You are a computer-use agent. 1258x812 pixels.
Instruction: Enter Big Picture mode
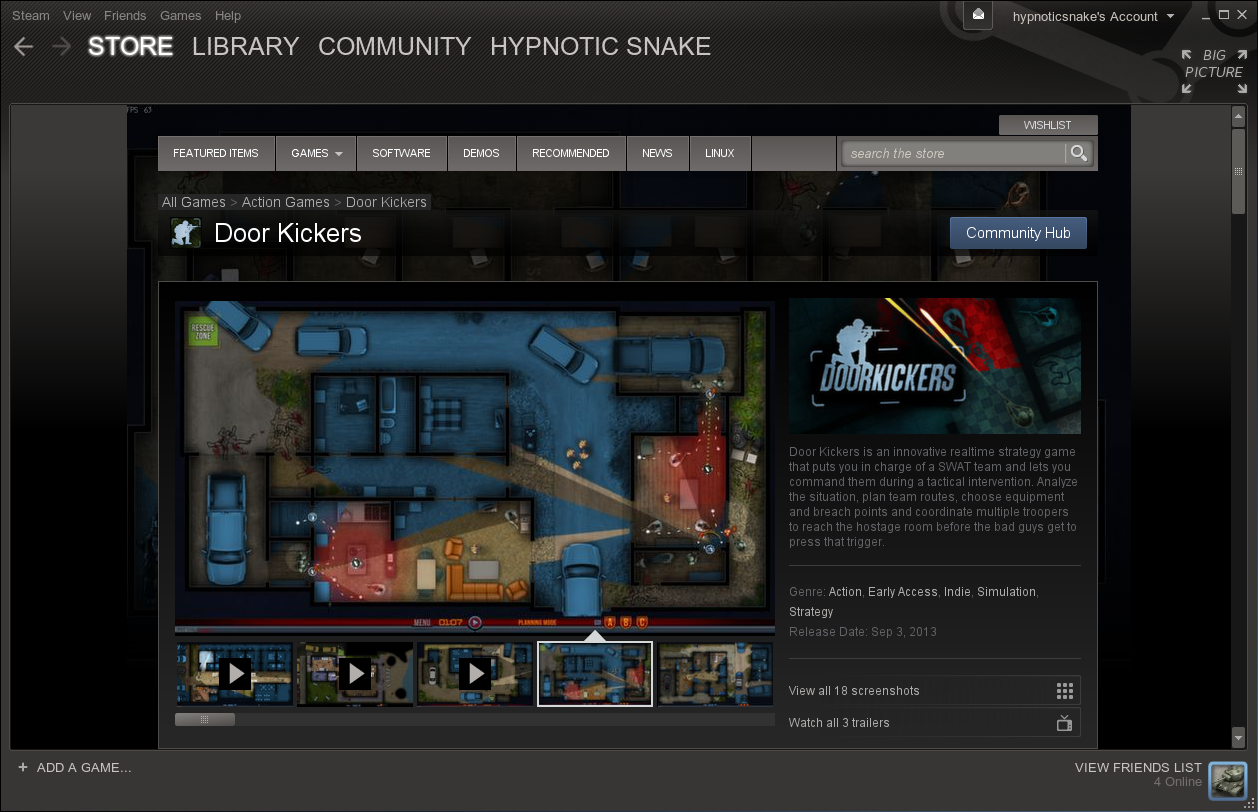point(1212,72)
